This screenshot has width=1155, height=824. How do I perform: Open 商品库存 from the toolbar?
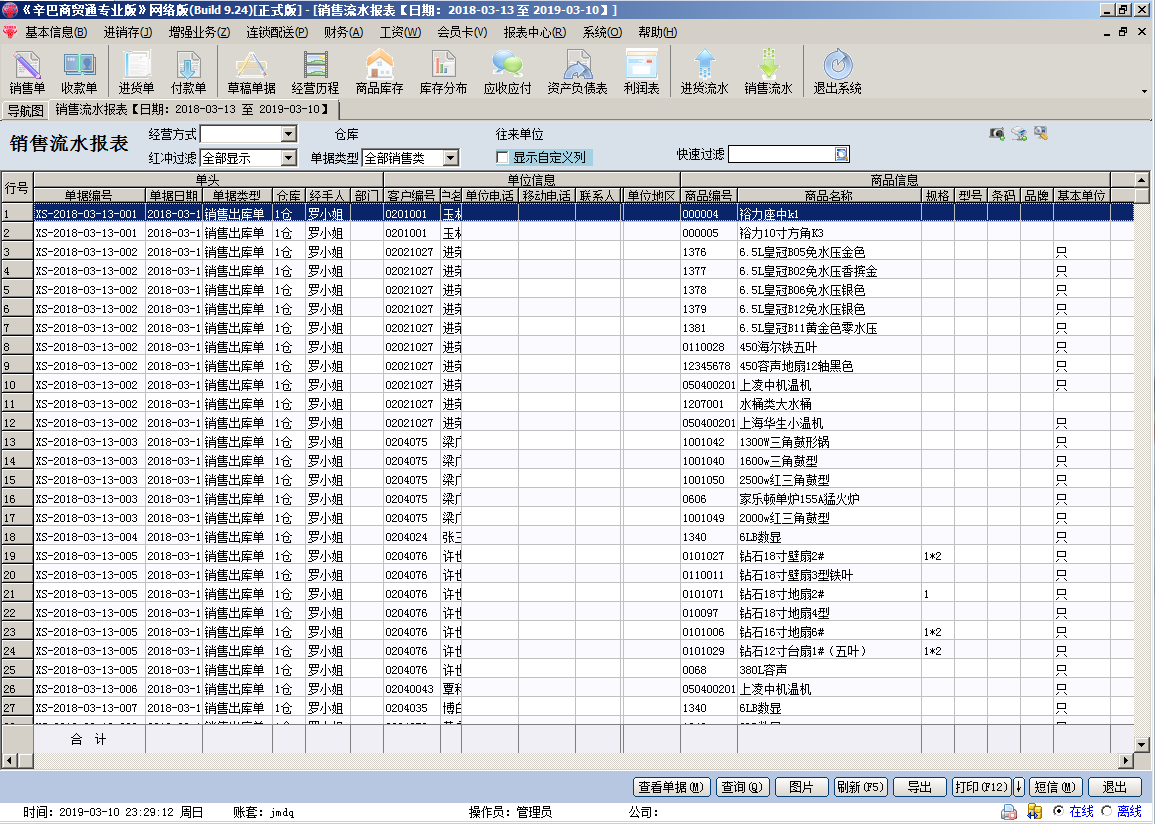(x=379, y=73)
